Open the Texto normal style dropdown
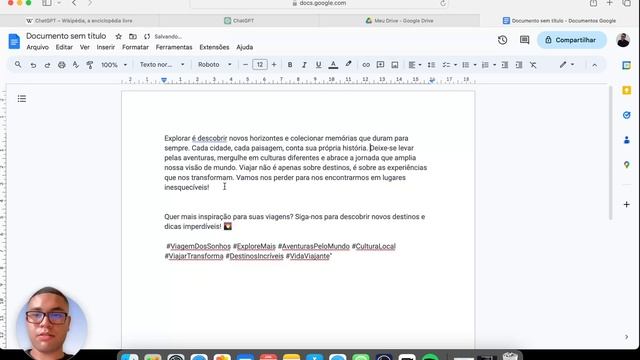This screenshot has width=640, height=360. click(162, 64)
